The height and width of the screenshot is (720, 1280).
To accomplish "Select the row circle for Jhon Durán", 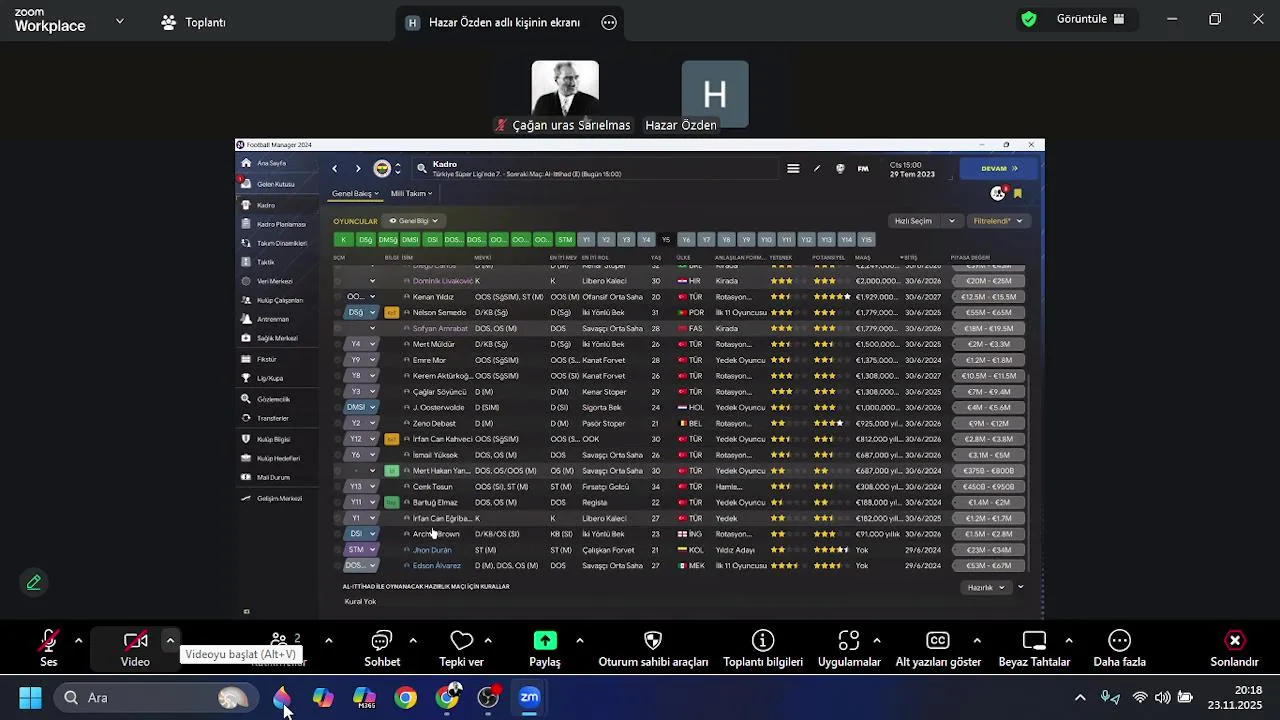I will (x=337, y=550).
